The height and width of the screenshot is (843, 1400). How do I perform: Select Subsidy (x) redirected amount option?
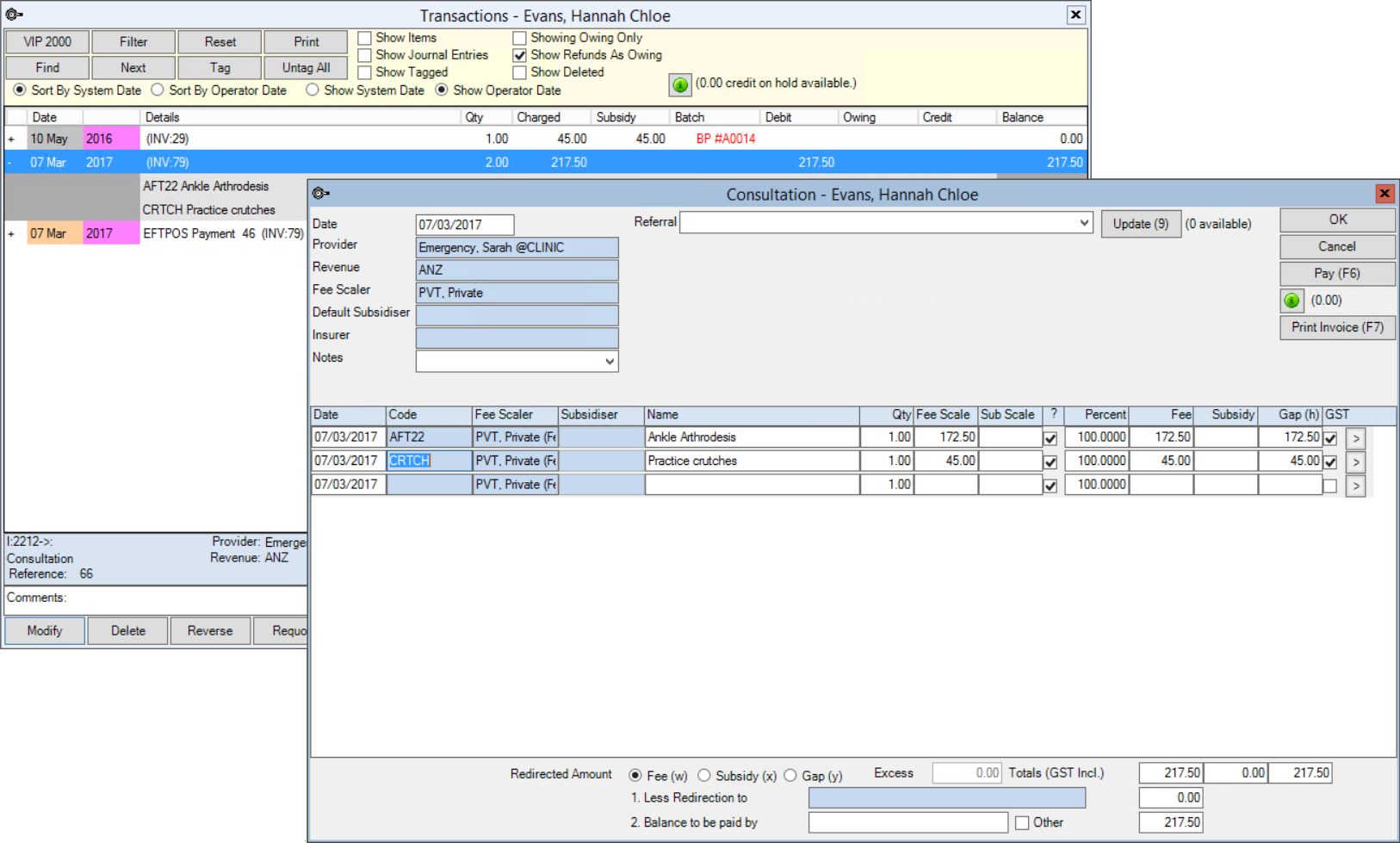tap(704, 775)
